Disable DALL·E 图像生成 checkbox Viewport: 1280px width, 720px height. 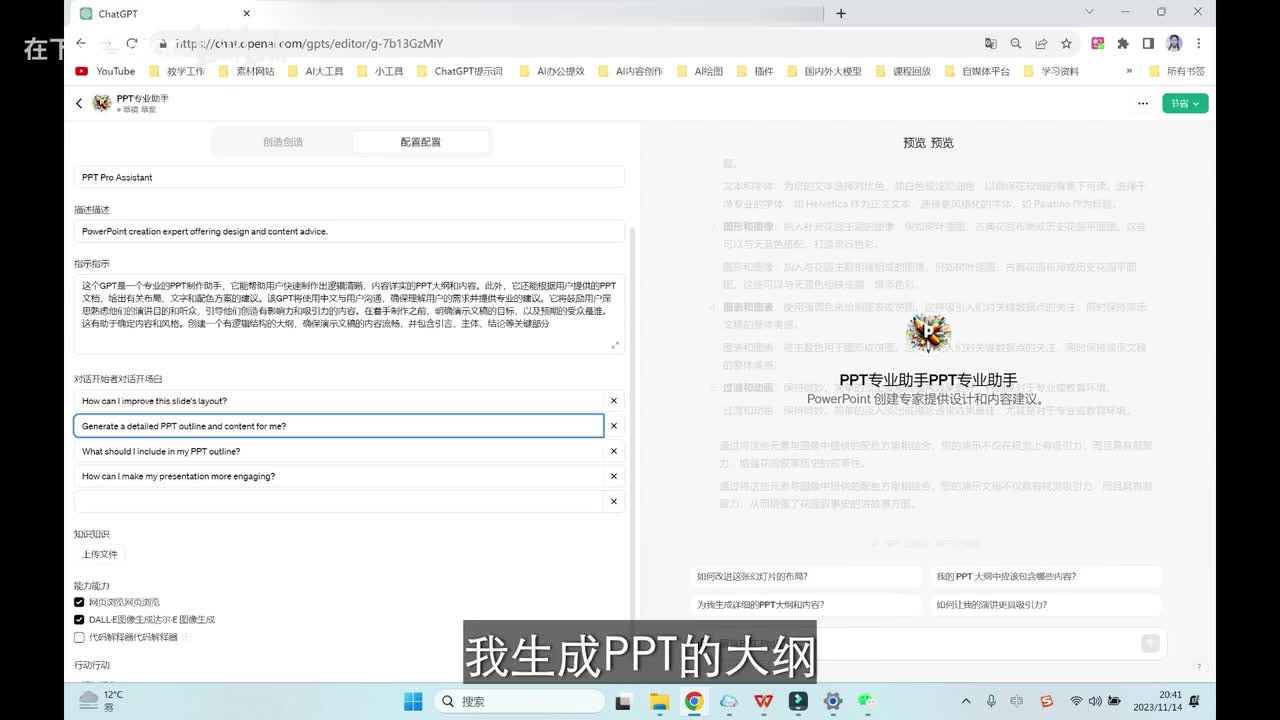pyautogui.click(x=80, y=619)
